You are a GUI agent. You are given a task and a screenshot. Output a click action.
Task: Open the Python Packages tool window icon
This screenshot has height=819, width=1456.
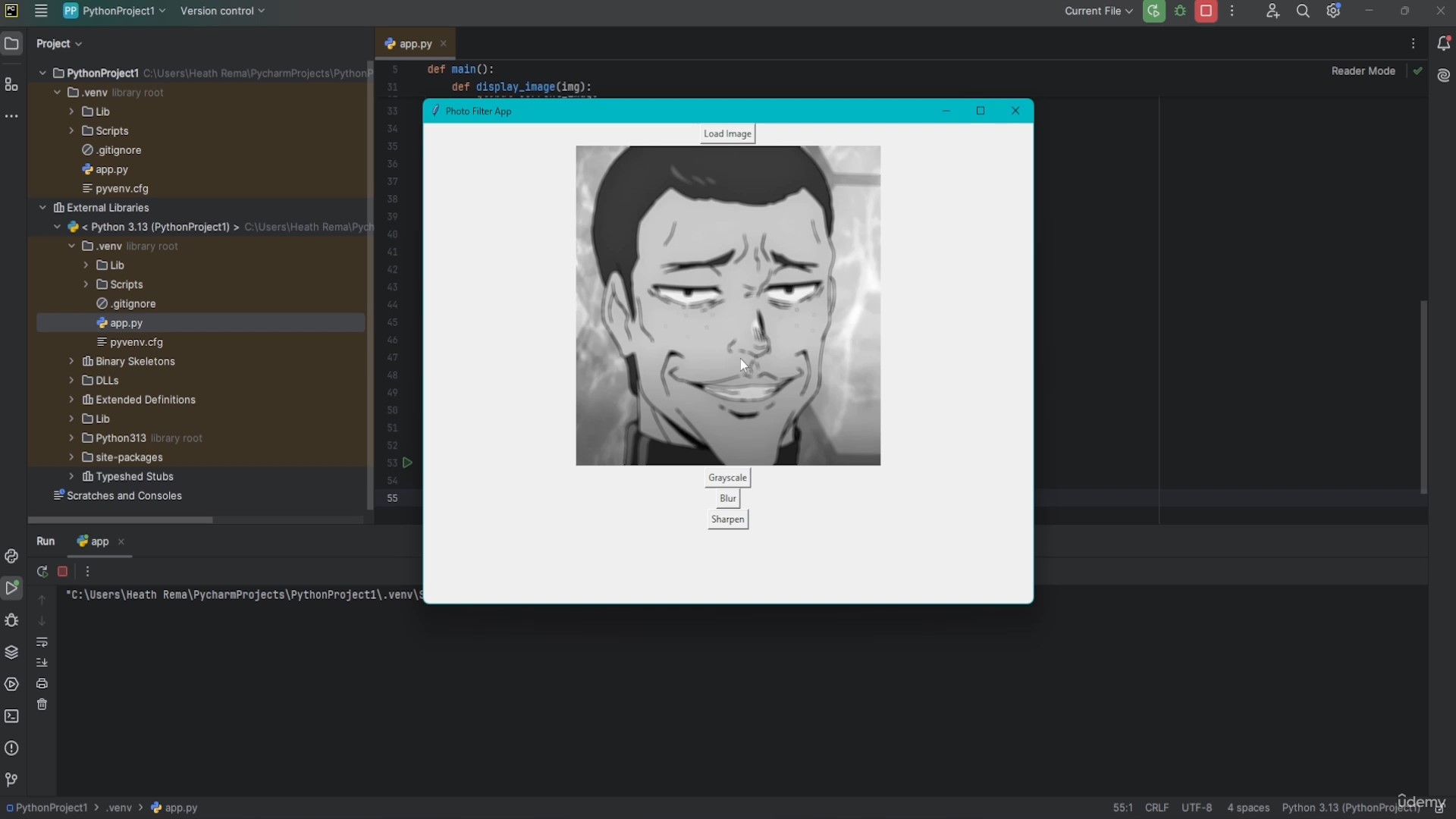pos(11,652)
